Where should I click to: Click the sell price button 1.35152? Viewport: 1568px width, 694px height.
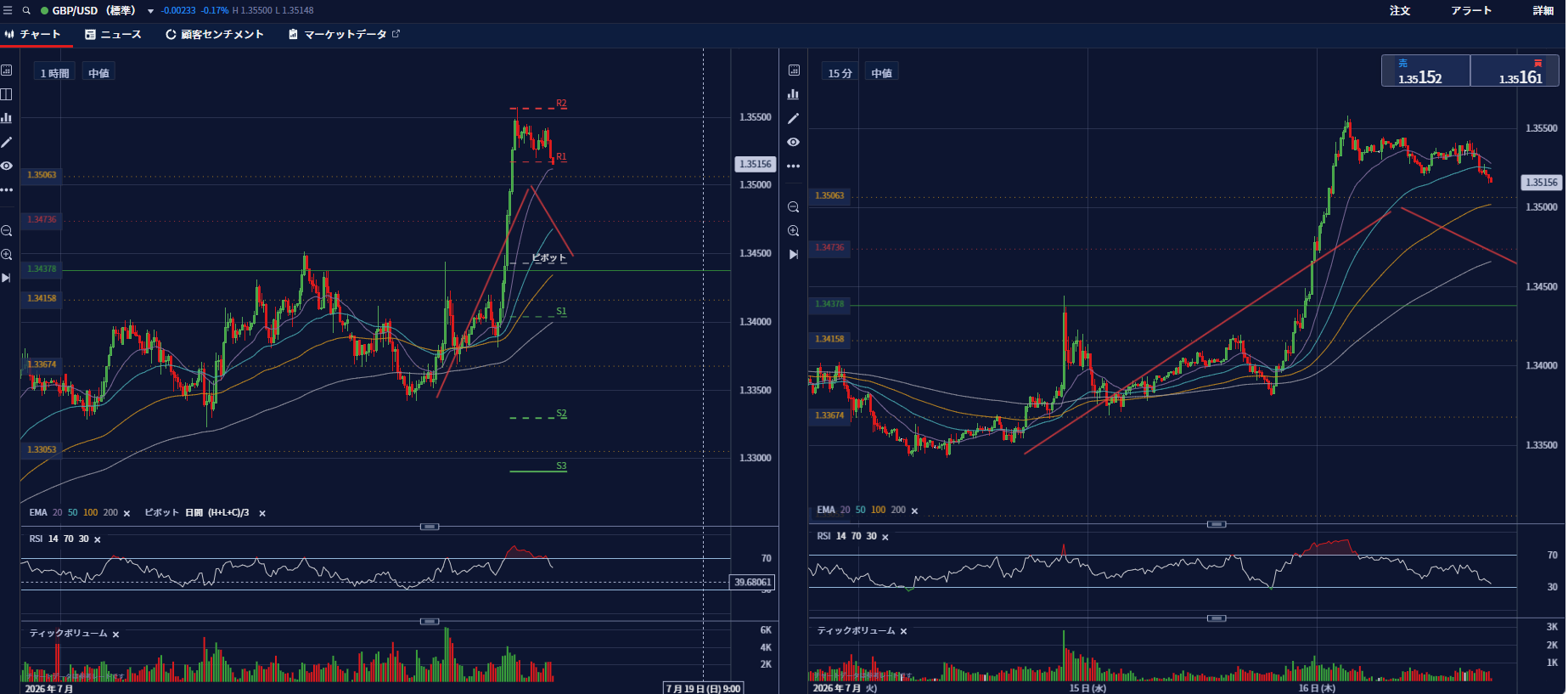[x=1425, y=71]
